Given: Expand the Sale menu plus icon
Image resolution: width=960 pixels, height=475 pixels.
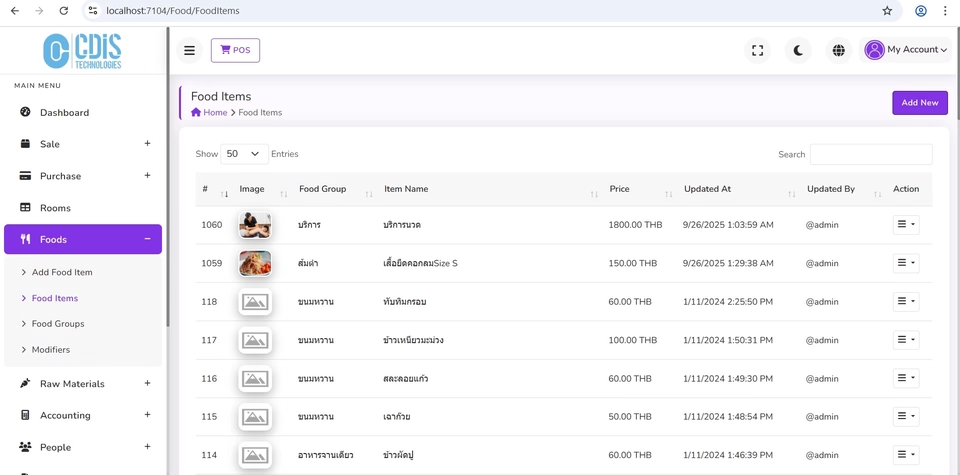Looking at the screenshot, I should tap(147, 144).
